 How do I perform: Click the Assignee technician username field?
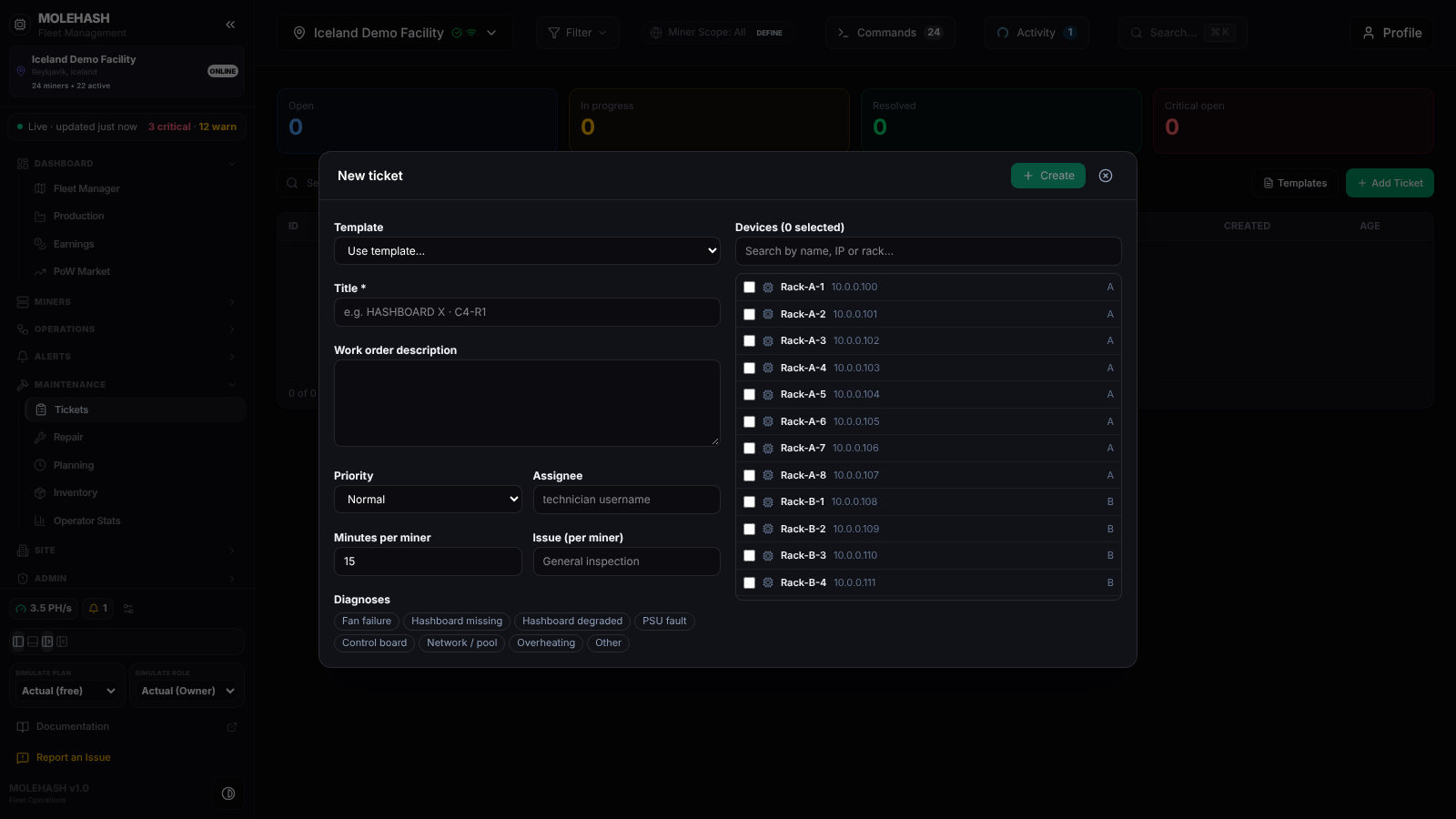(x=626, y=500)
